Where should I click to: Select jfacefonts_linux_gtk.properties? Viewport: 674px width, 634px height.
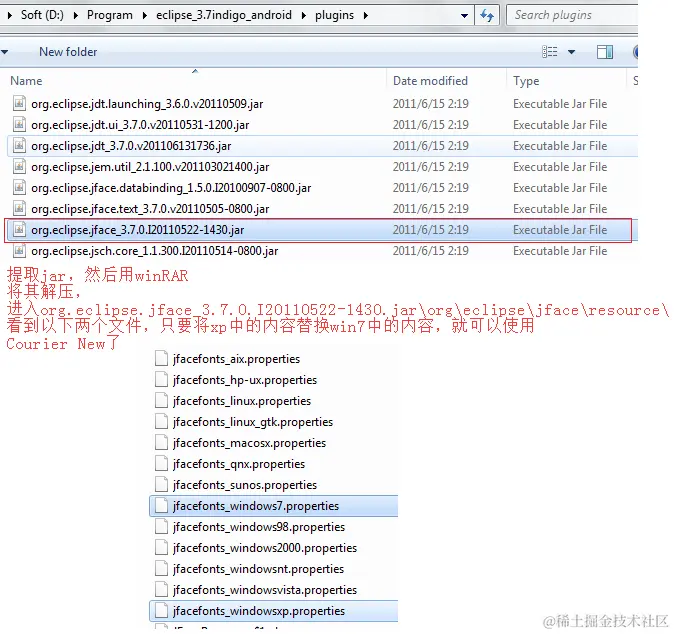253,422
